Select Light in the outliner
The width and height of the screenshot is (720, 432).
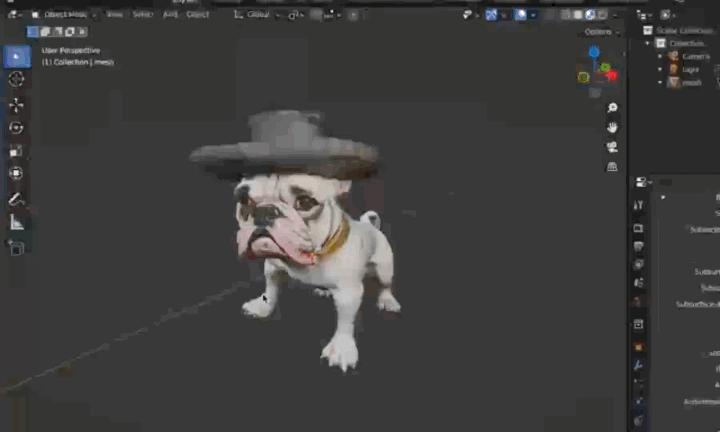[690, 69]
